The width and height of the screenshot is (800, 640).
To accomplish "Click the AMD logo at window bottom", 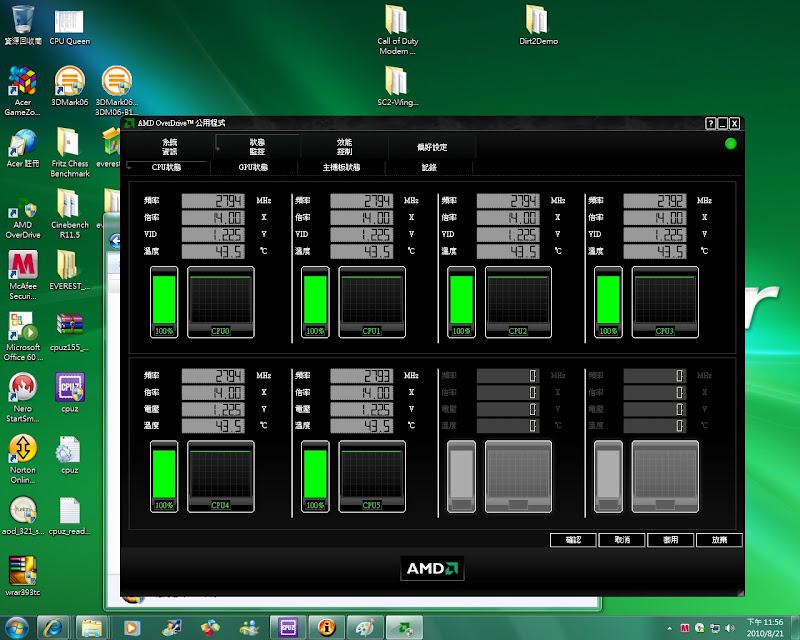I will (x=432, y=568).
